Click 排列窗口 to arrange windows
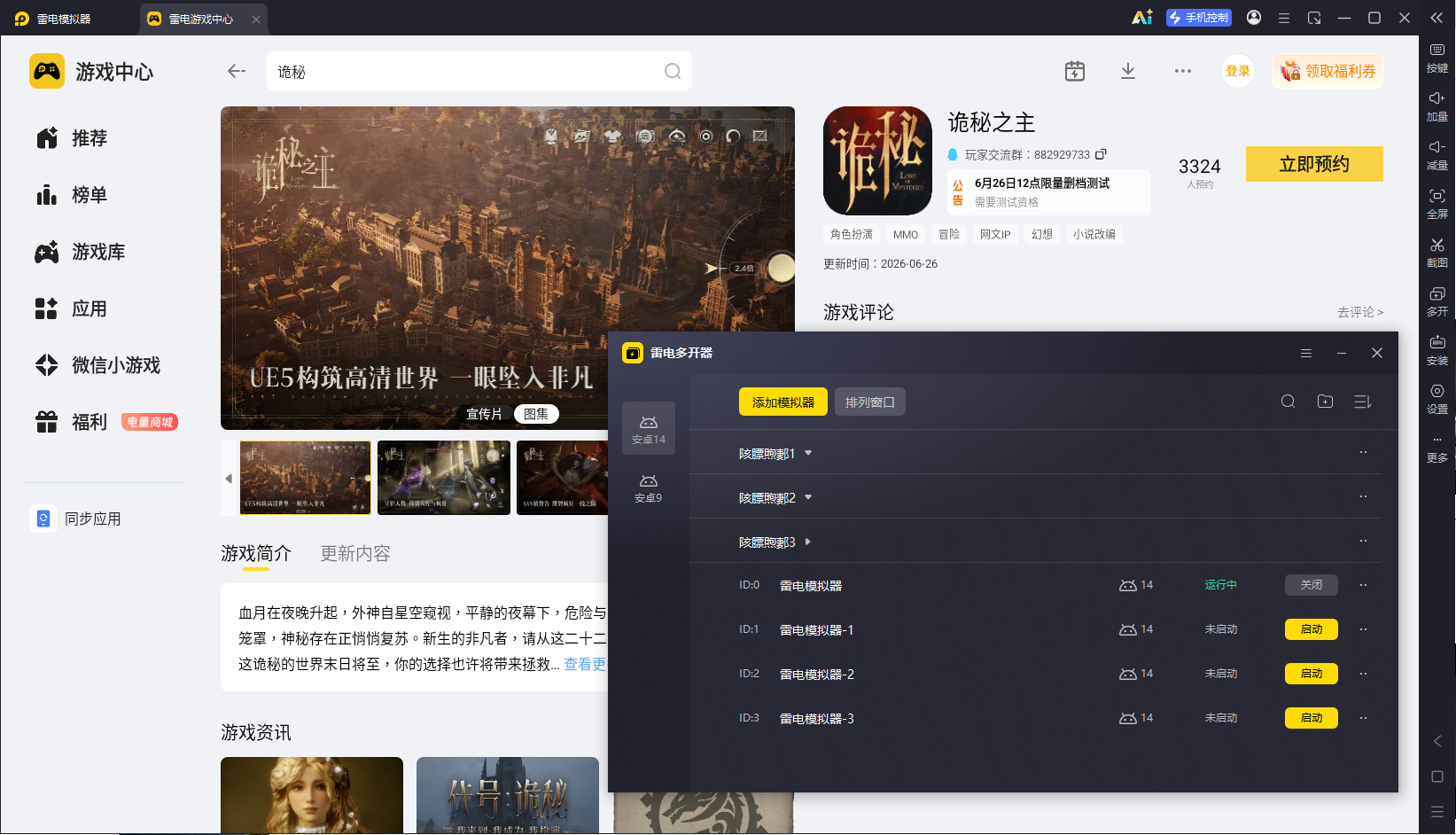The image size is (1456, 835). (869, 402)
